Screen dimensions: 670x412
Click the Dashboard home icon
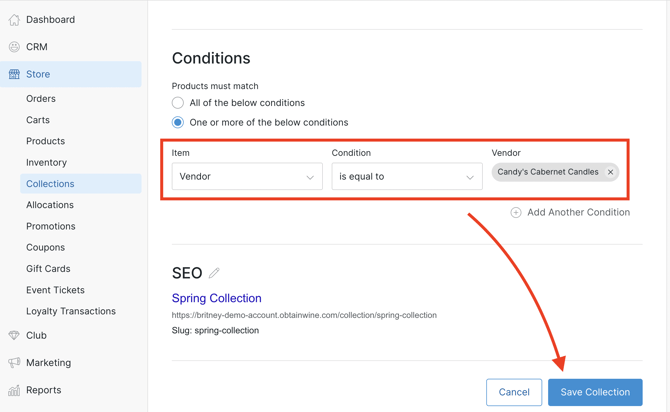[14, 20]
